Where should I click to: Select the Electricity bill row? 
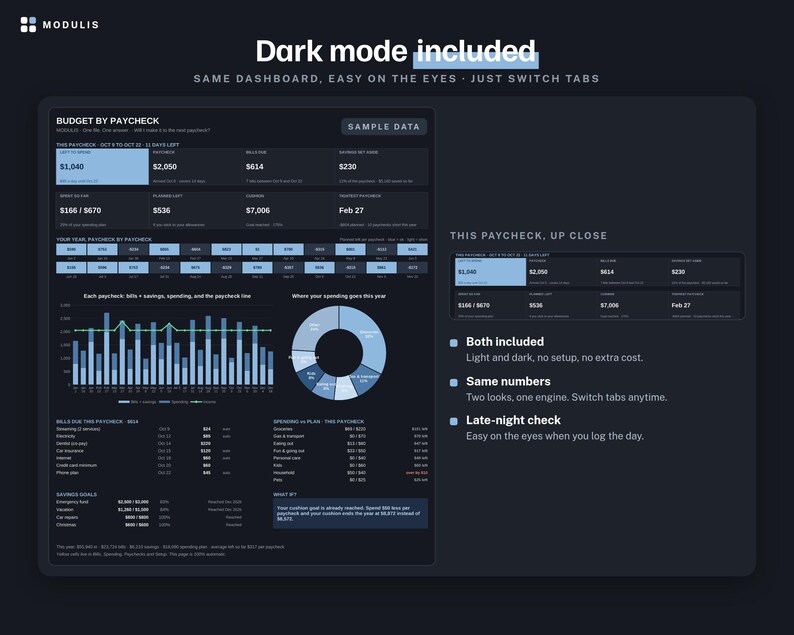click(144, 436)
